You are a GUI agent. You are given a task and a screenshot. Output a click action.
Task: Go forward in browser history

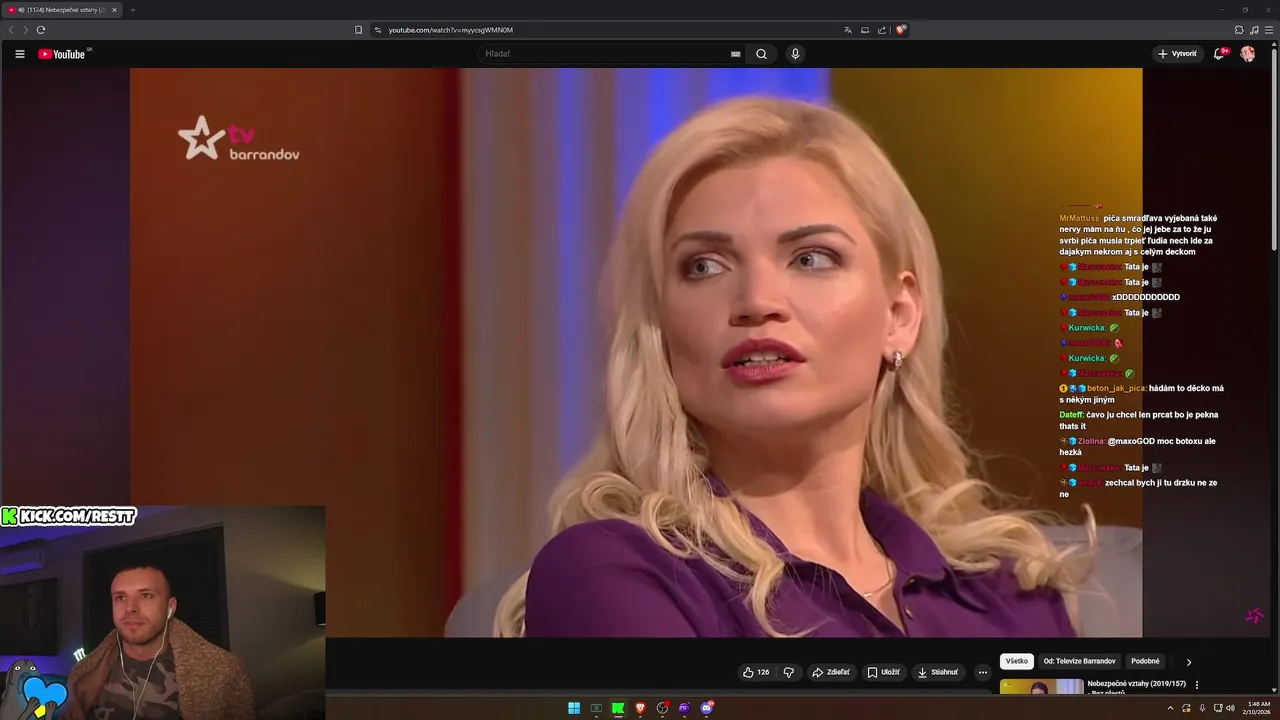click(25, 30)
